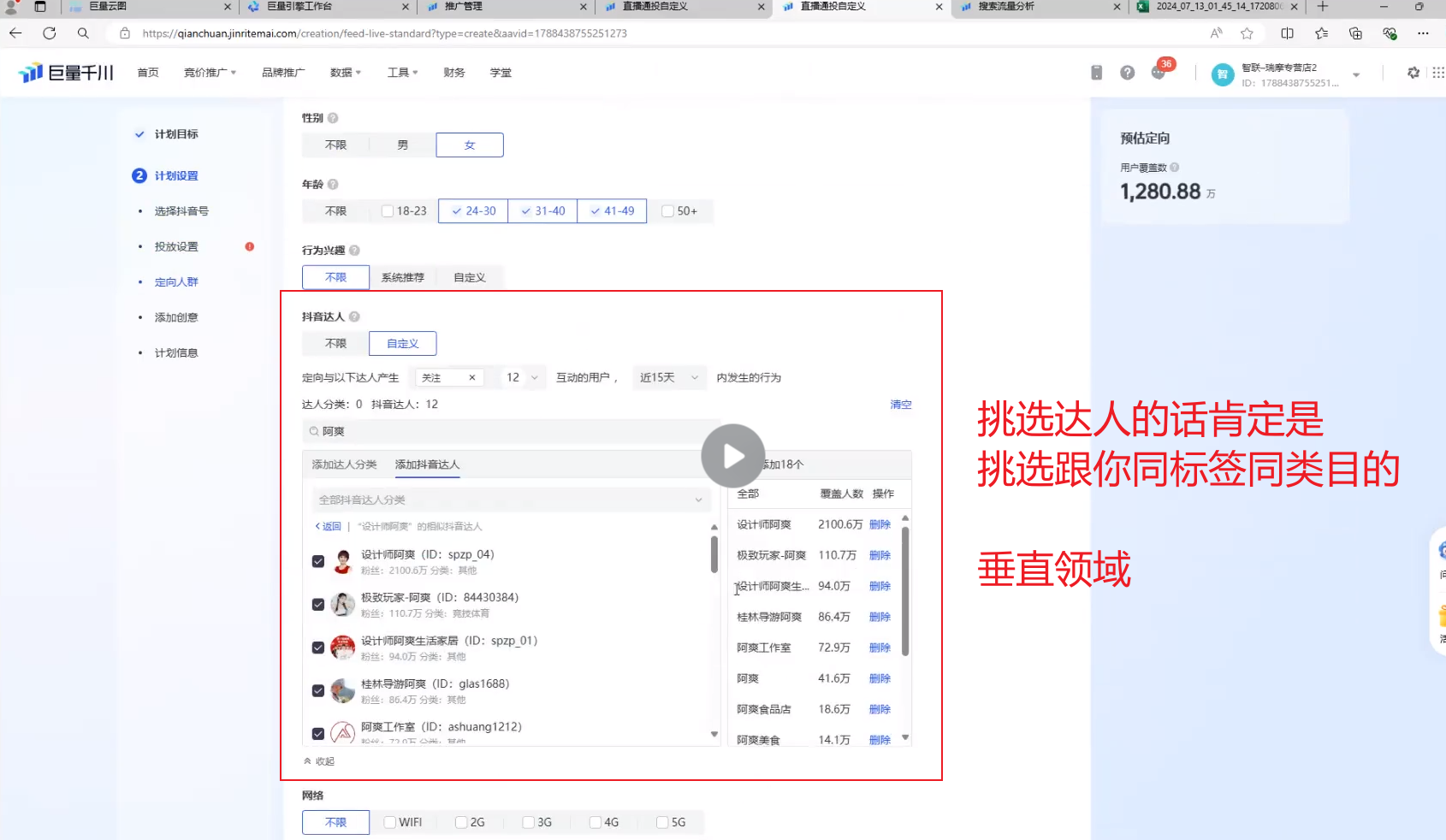Viewport: 1446px width, 840px height.
Task: Click the settings gear icon in header
Action: pos(1413,73)
